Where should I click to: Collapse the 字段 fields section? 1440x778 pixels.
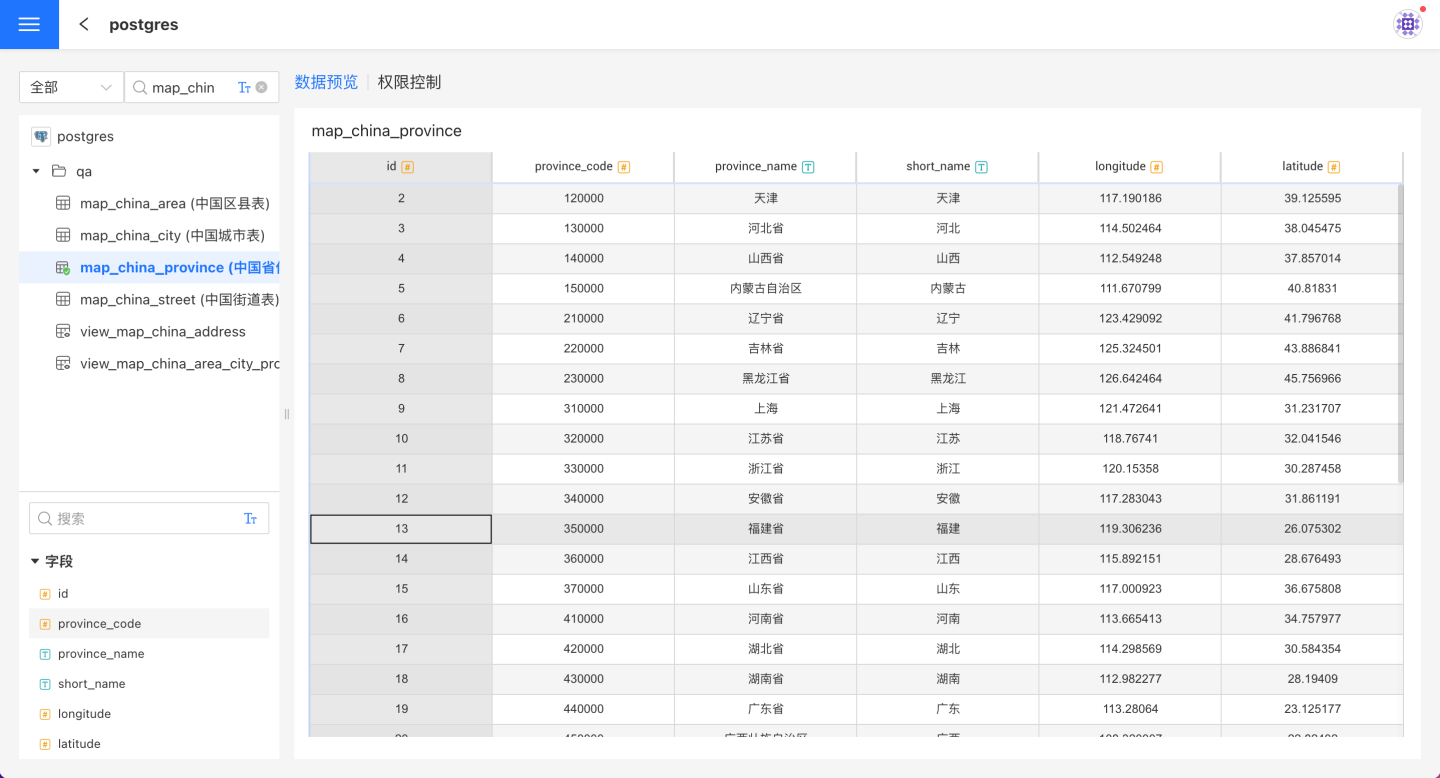point(35,562)
